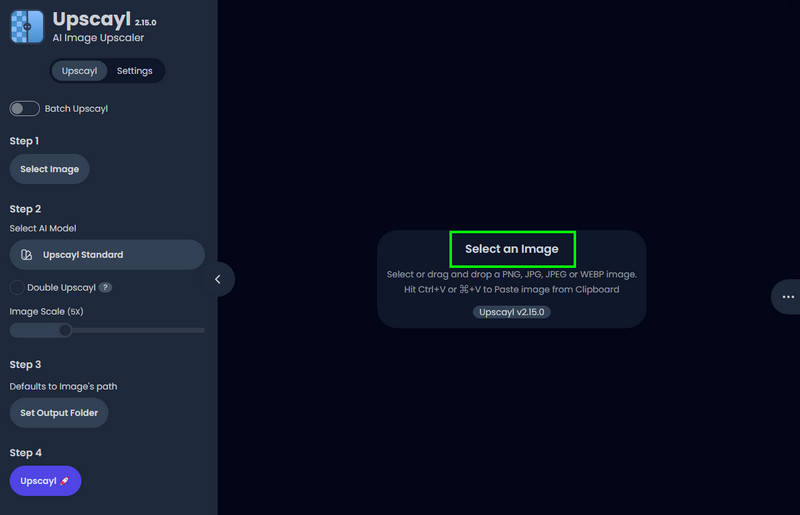Image resolution: width=800 pixels, height=515 pixels.
Task: Click the Double Upscayl help question mark
Action: [x=105, y=287]
